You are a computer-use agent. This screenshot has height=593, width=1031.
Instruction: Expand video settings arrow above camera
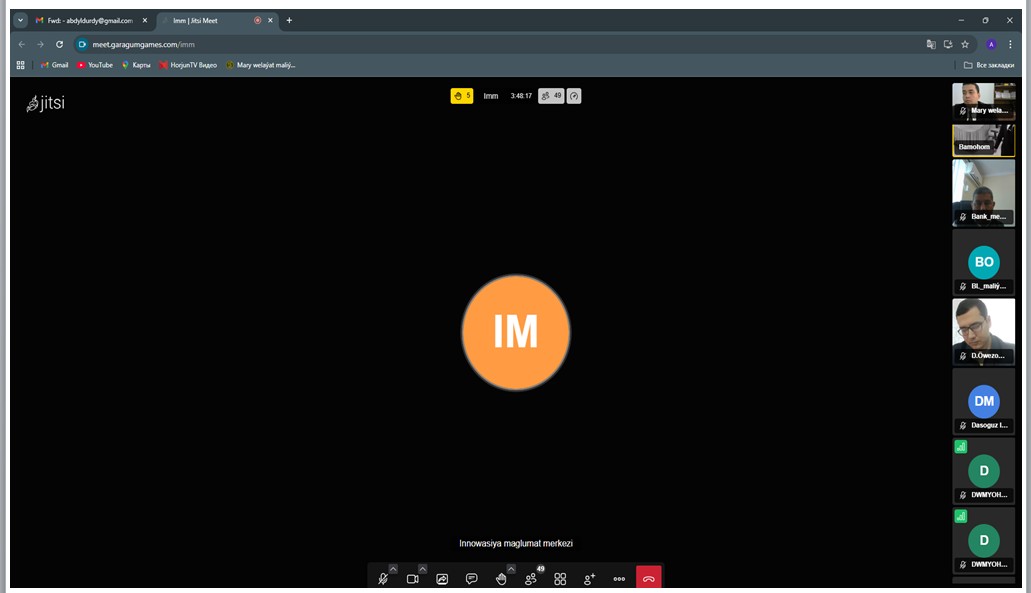(x=422, y=569)
